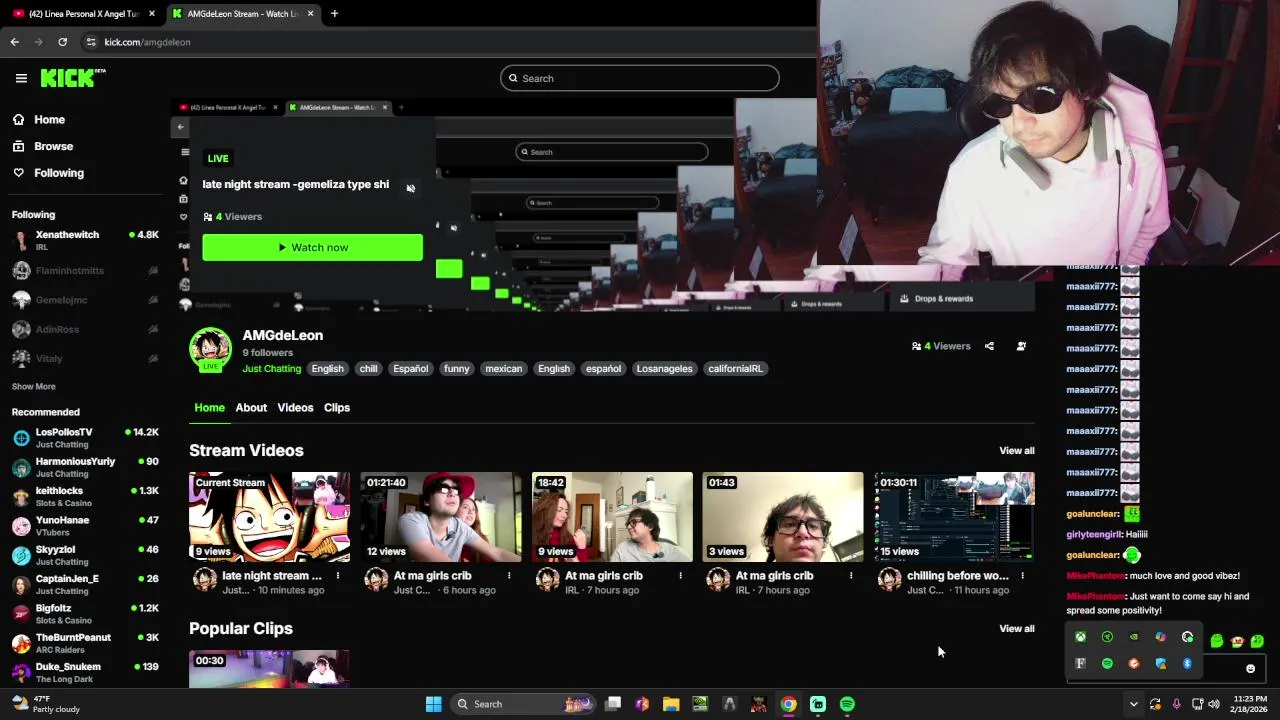Open Spotify from the taskbar

tap(847, 704)
